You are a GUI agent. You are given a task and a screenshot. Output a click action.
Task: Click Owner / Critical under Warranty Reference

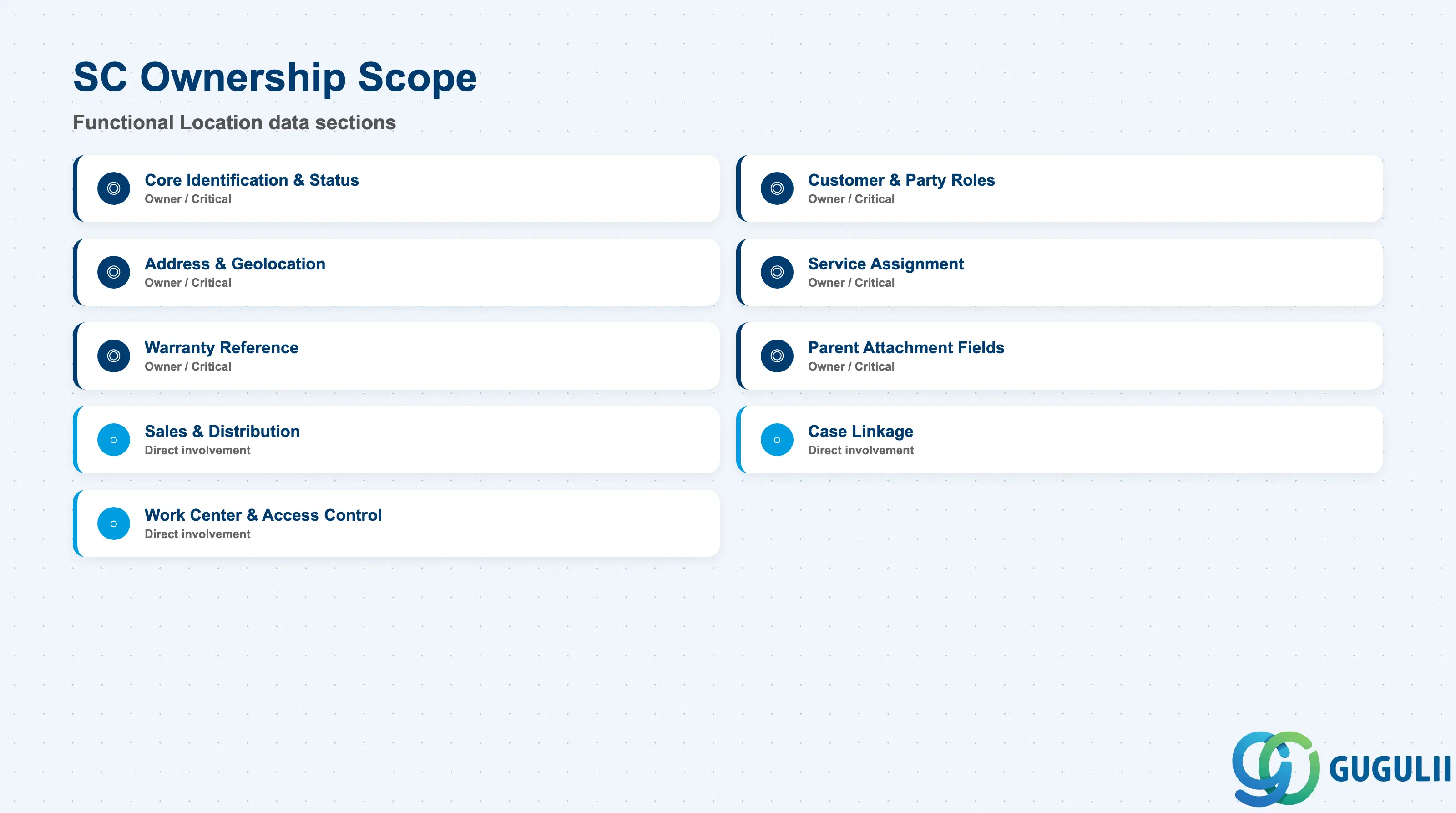click(x=187, y=366)
